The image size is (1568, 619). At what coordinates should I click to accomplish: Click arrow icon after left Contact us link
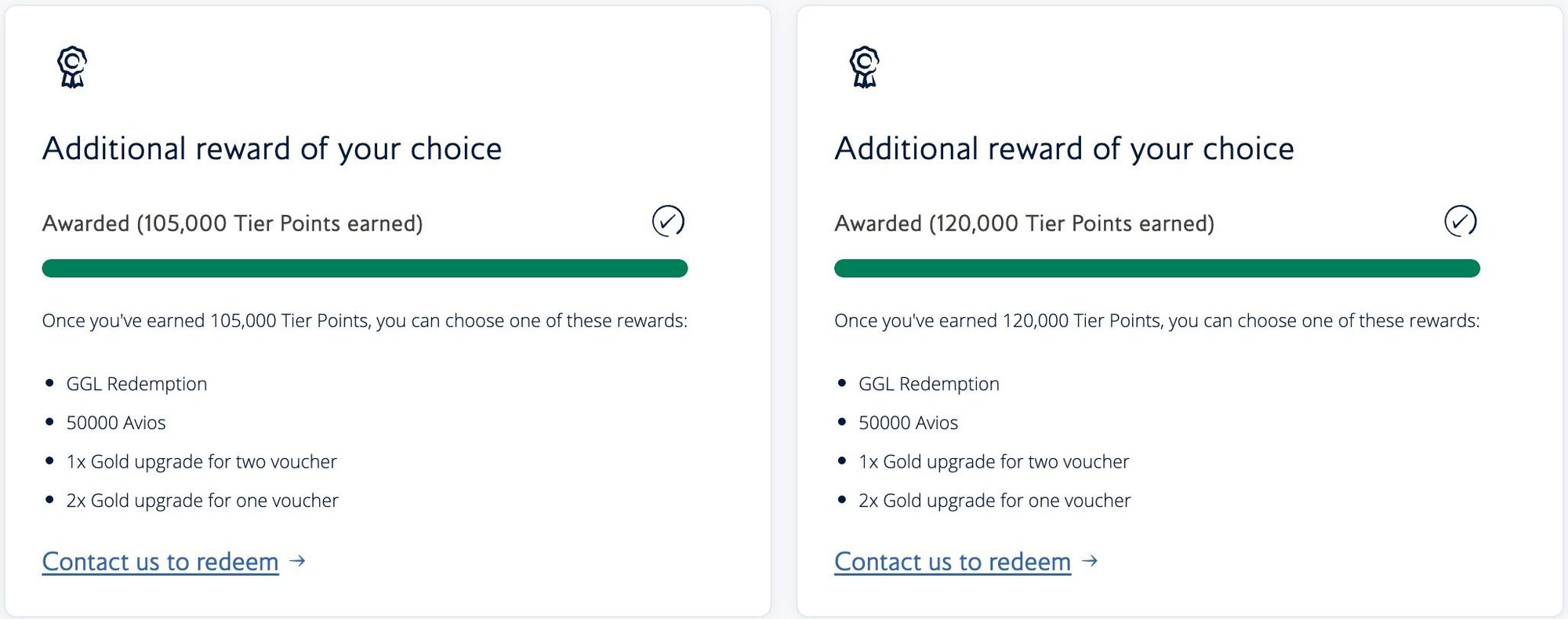[297, 561]
